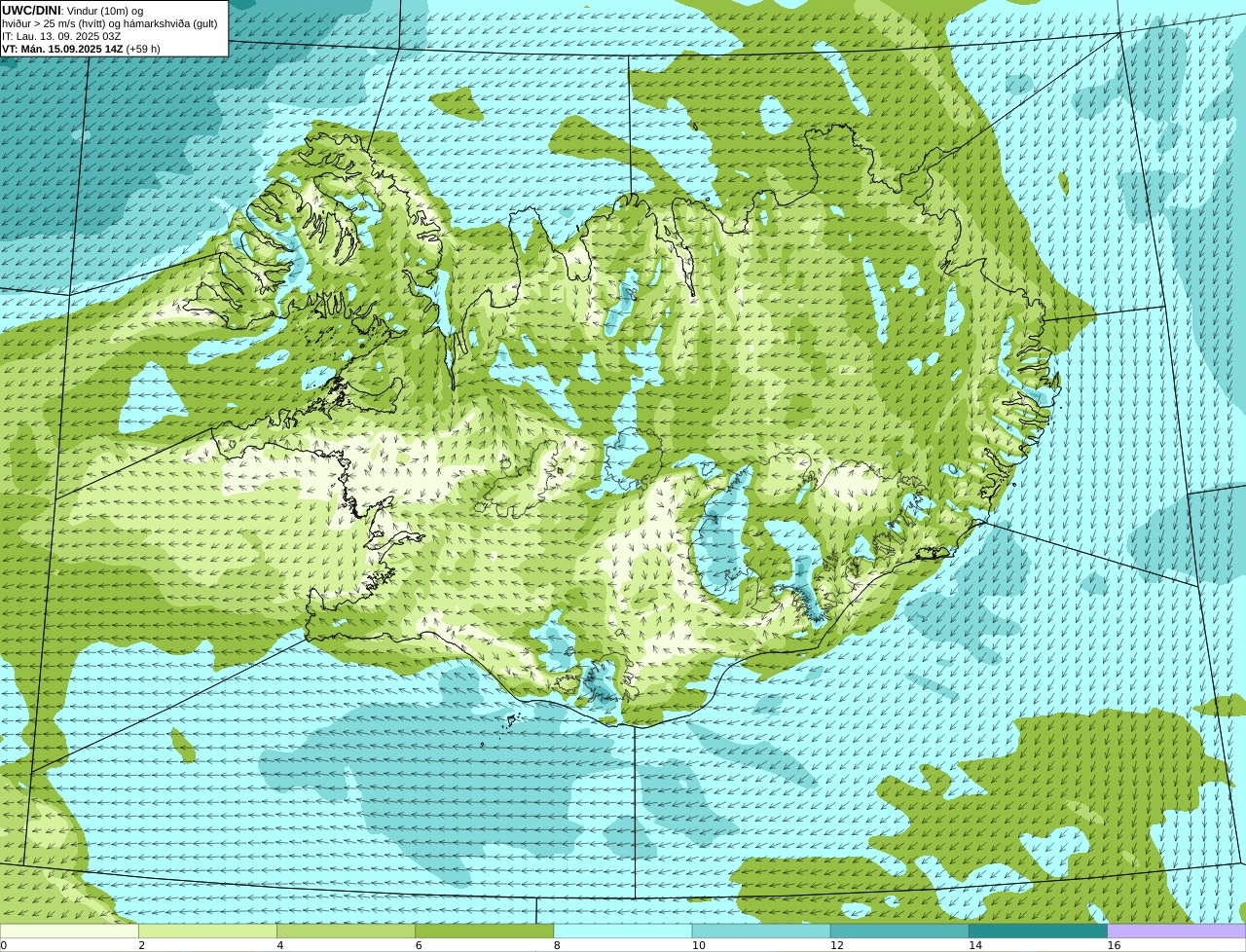The width and height of the screenshot is (1246, 952).
Task: Click the 'hviður > 25 m/s' description line
Action: (x=110, y=23)
